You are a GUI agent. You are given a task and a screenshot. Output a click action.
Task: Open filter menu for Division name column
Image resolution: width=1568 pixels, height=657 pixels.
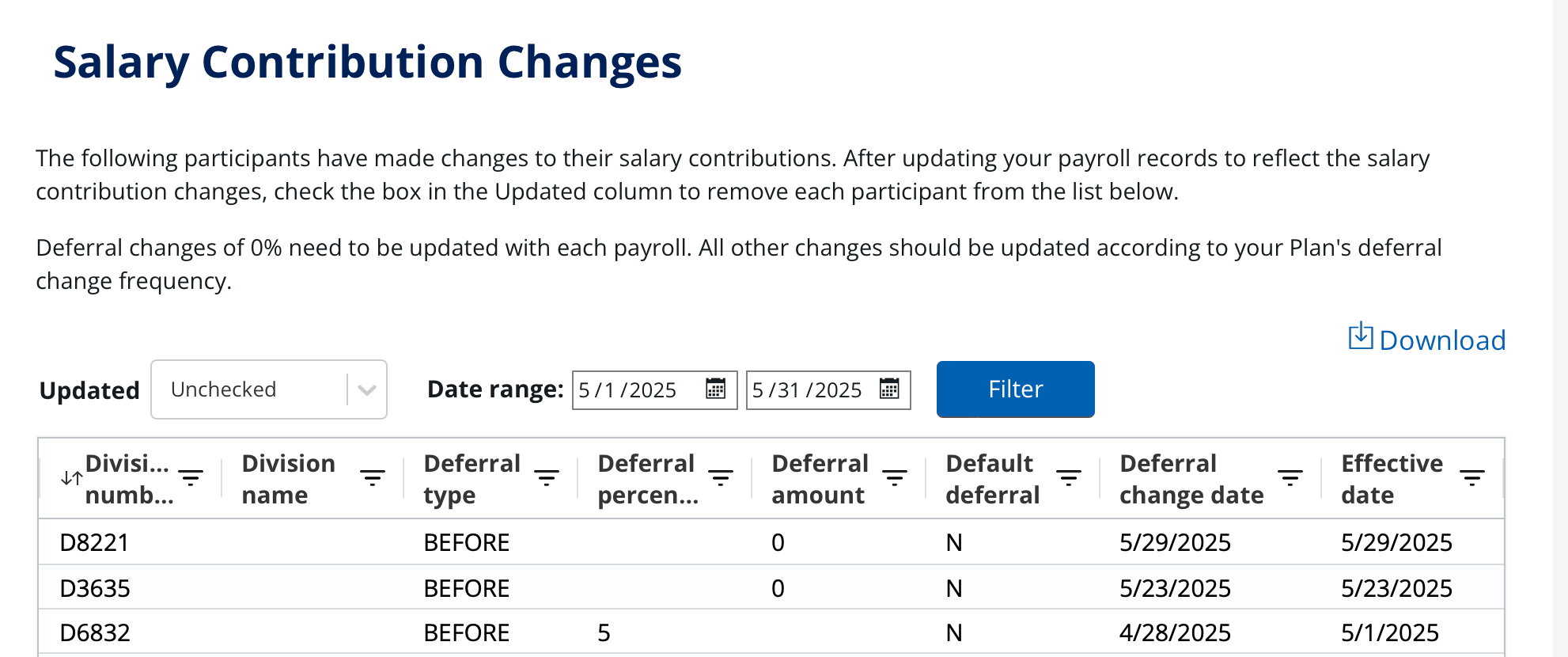[373, 477]
